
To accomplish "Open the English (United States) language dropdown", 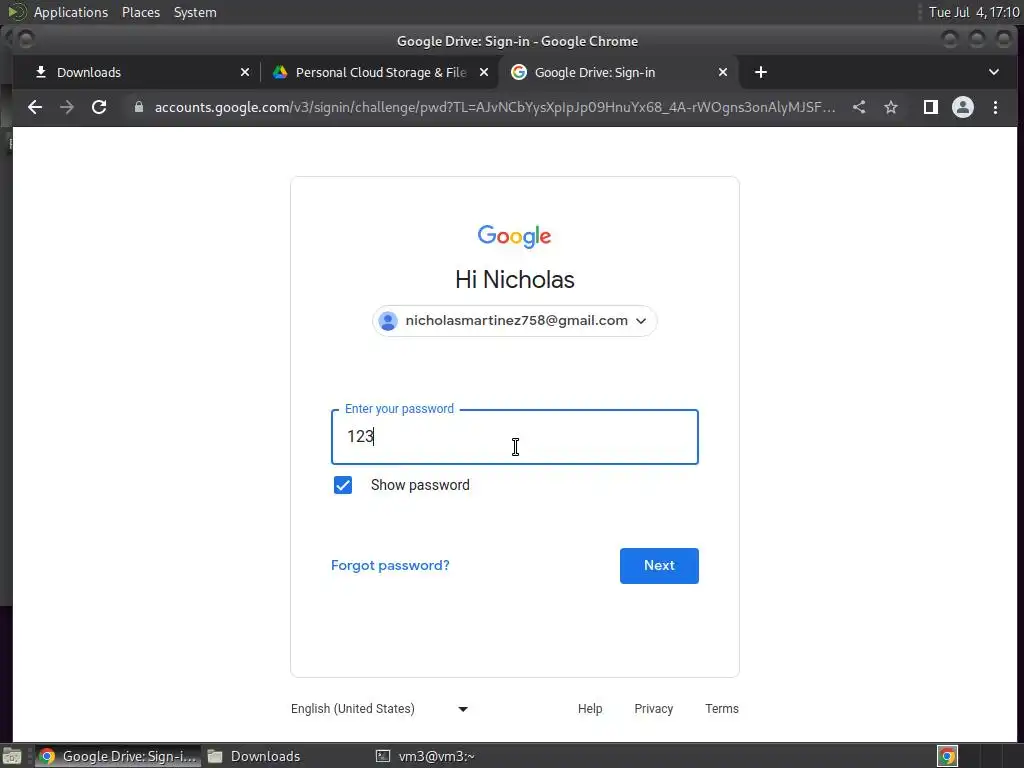I will pos(379,709).
